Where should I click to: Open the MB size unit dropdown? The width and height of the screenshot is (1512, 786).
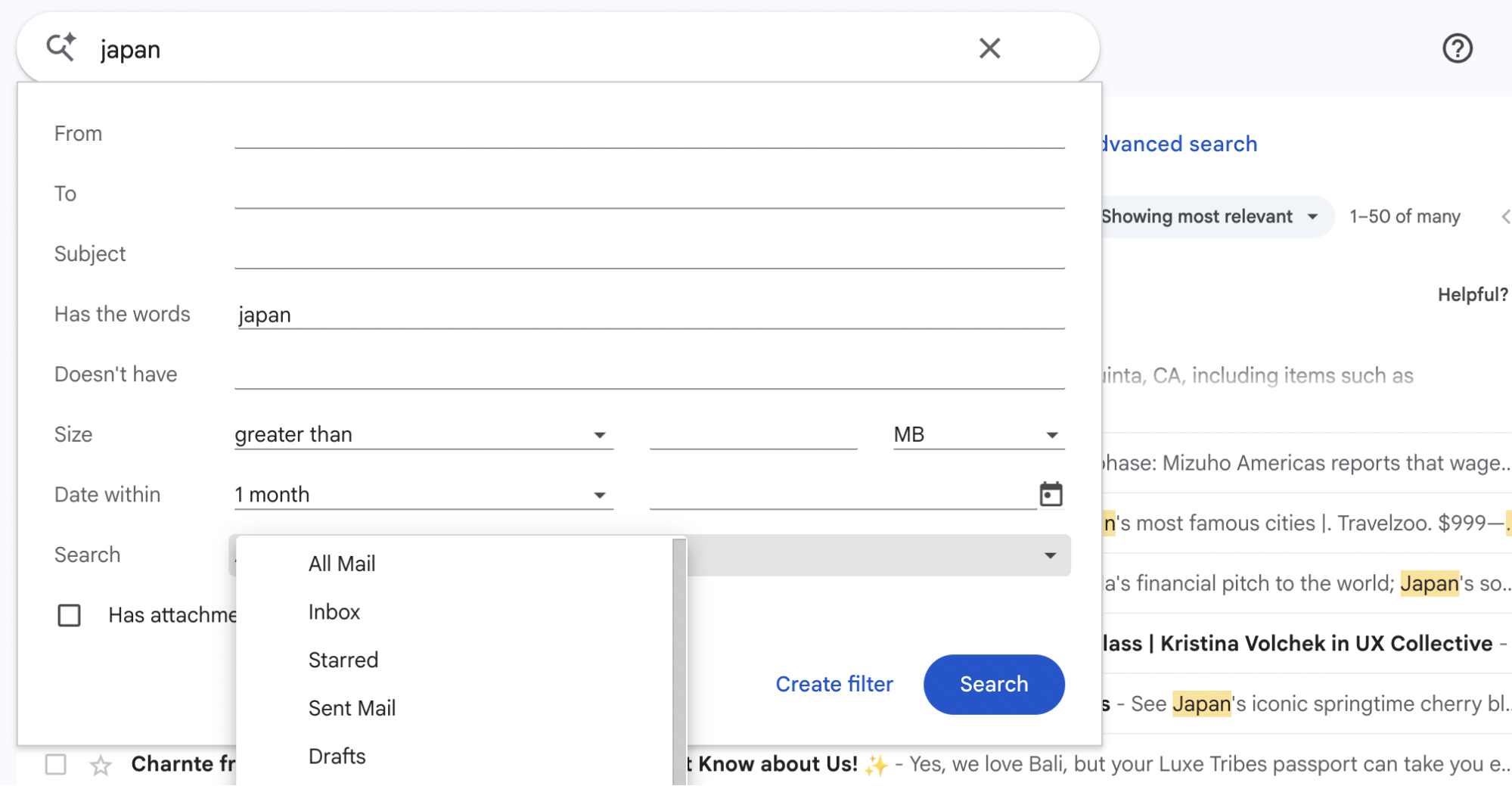click(x=979, y=434)
